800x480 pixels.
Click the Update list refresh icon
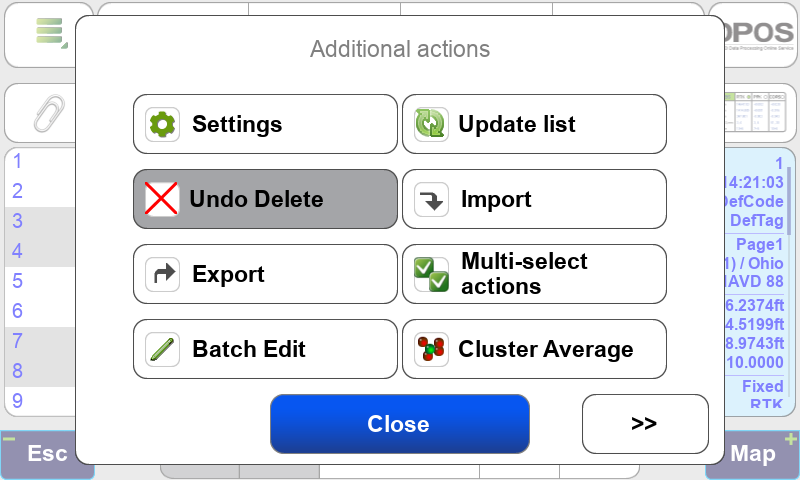pos(431,124)
